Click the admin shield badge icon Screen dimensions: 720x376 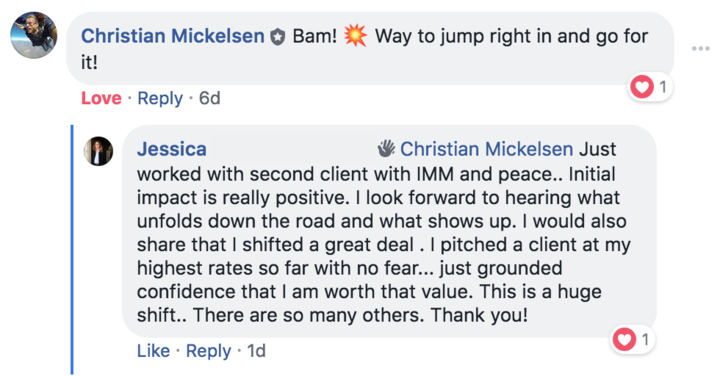pyautogui.click(x=277, y=37)
